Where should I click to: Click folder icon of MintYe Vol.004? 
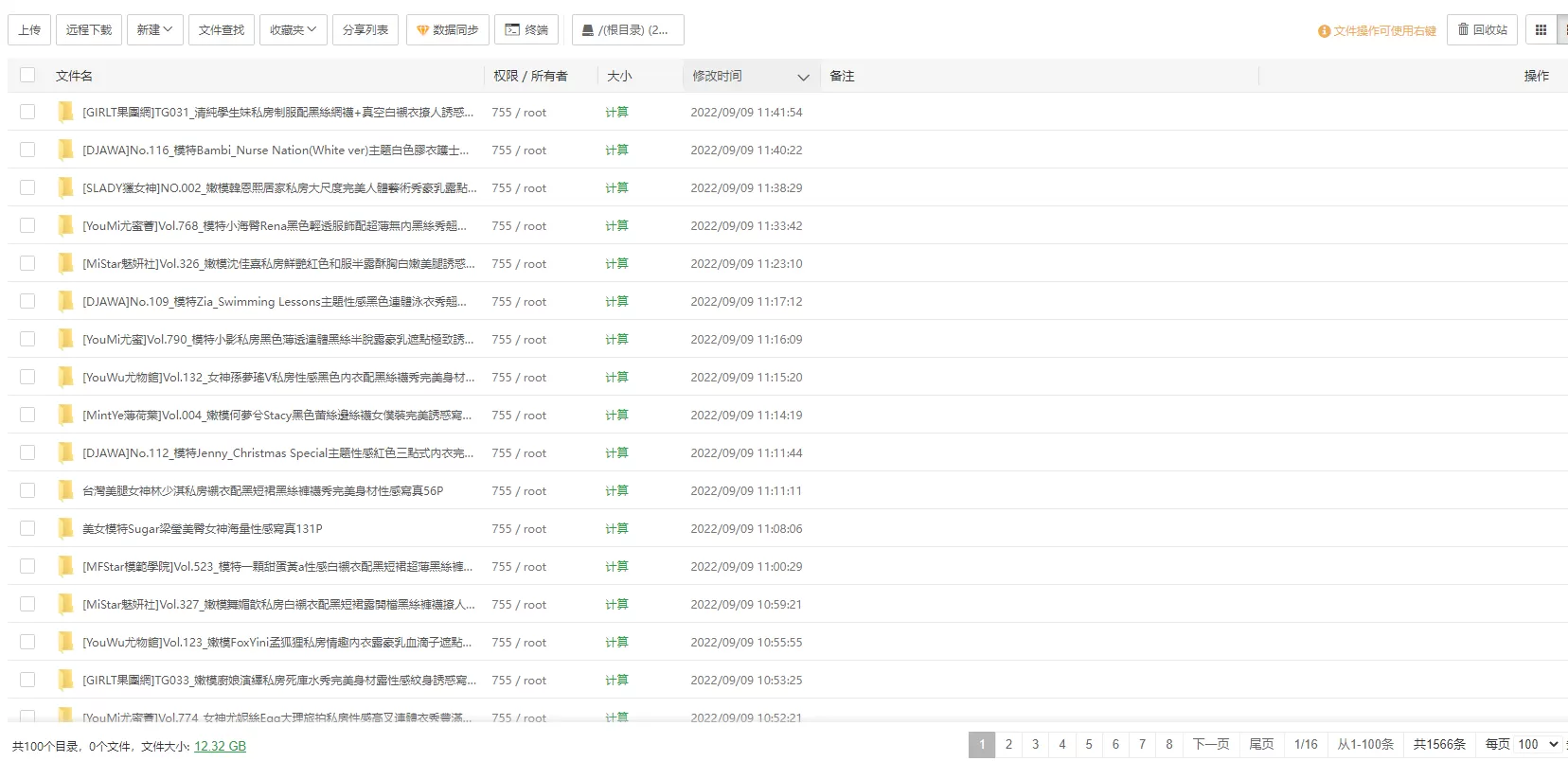65,415
